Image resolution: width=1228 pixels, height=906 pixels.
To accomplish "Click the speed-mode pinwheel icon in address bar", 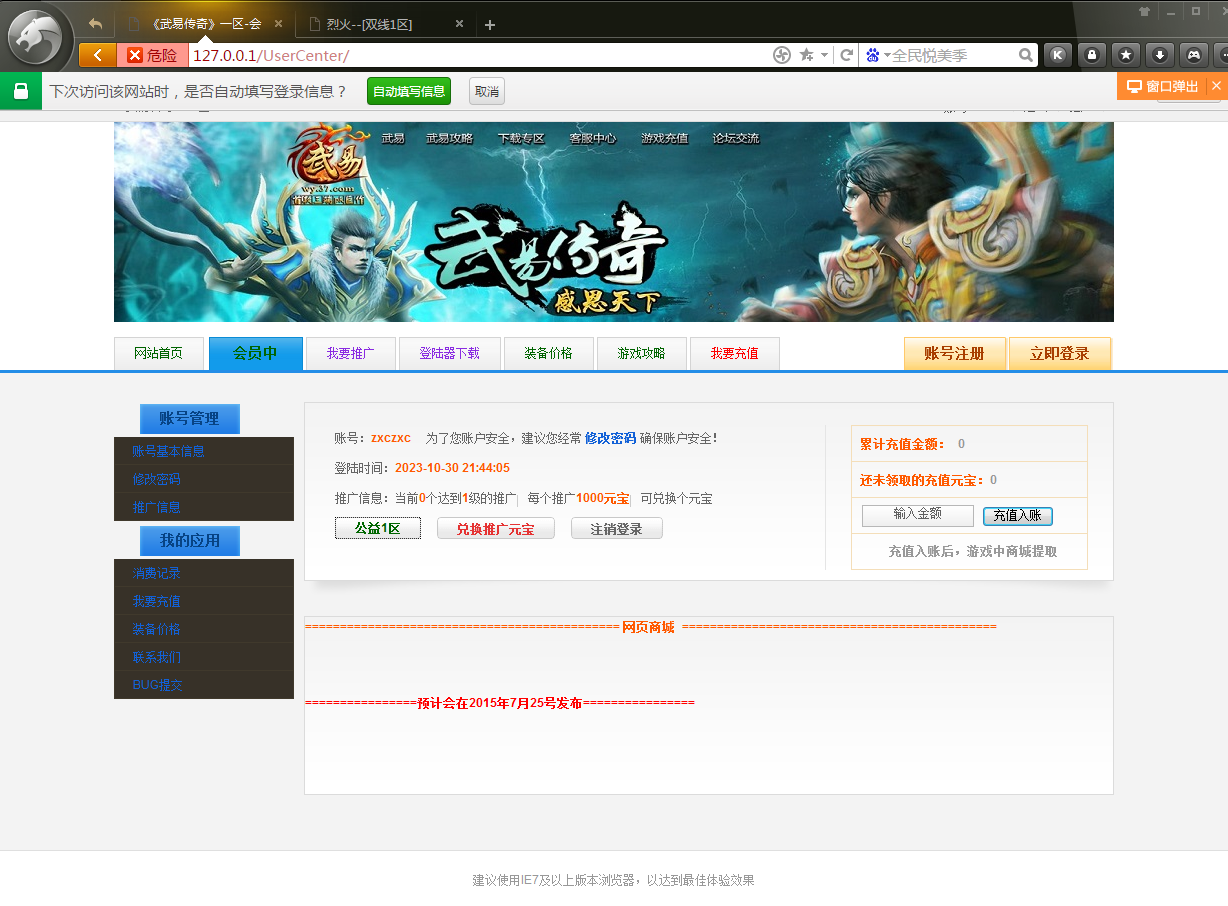I will click(782, 55).
